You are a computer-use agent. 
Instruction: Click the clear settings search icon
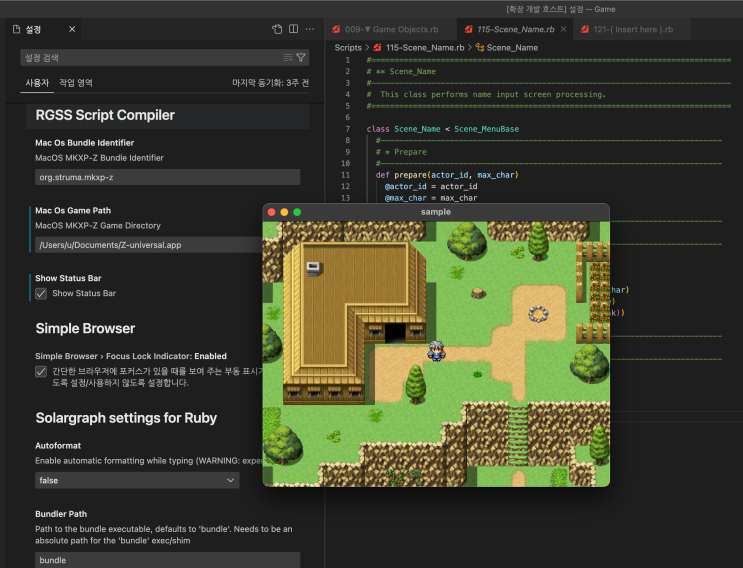288,58
